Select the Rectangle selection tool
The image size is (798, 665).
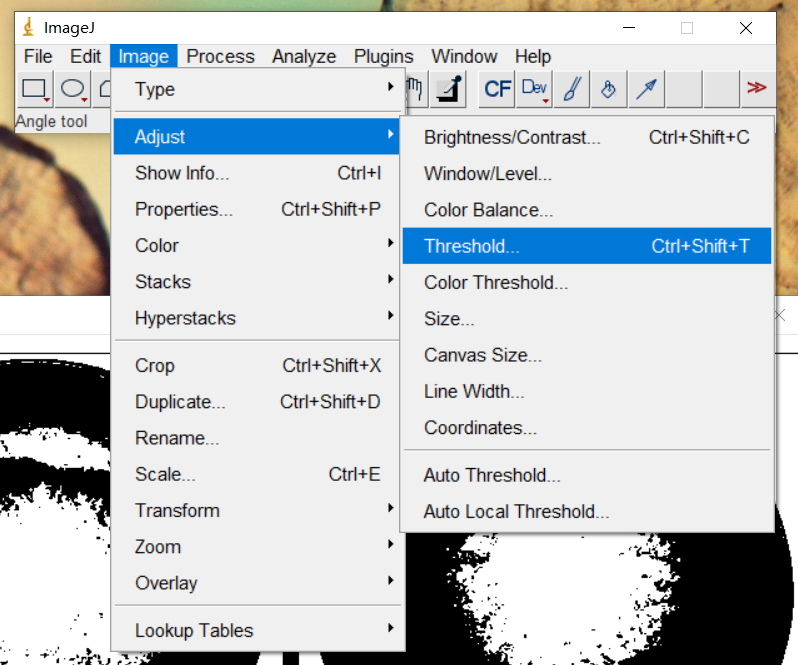[x=35, y=90]
